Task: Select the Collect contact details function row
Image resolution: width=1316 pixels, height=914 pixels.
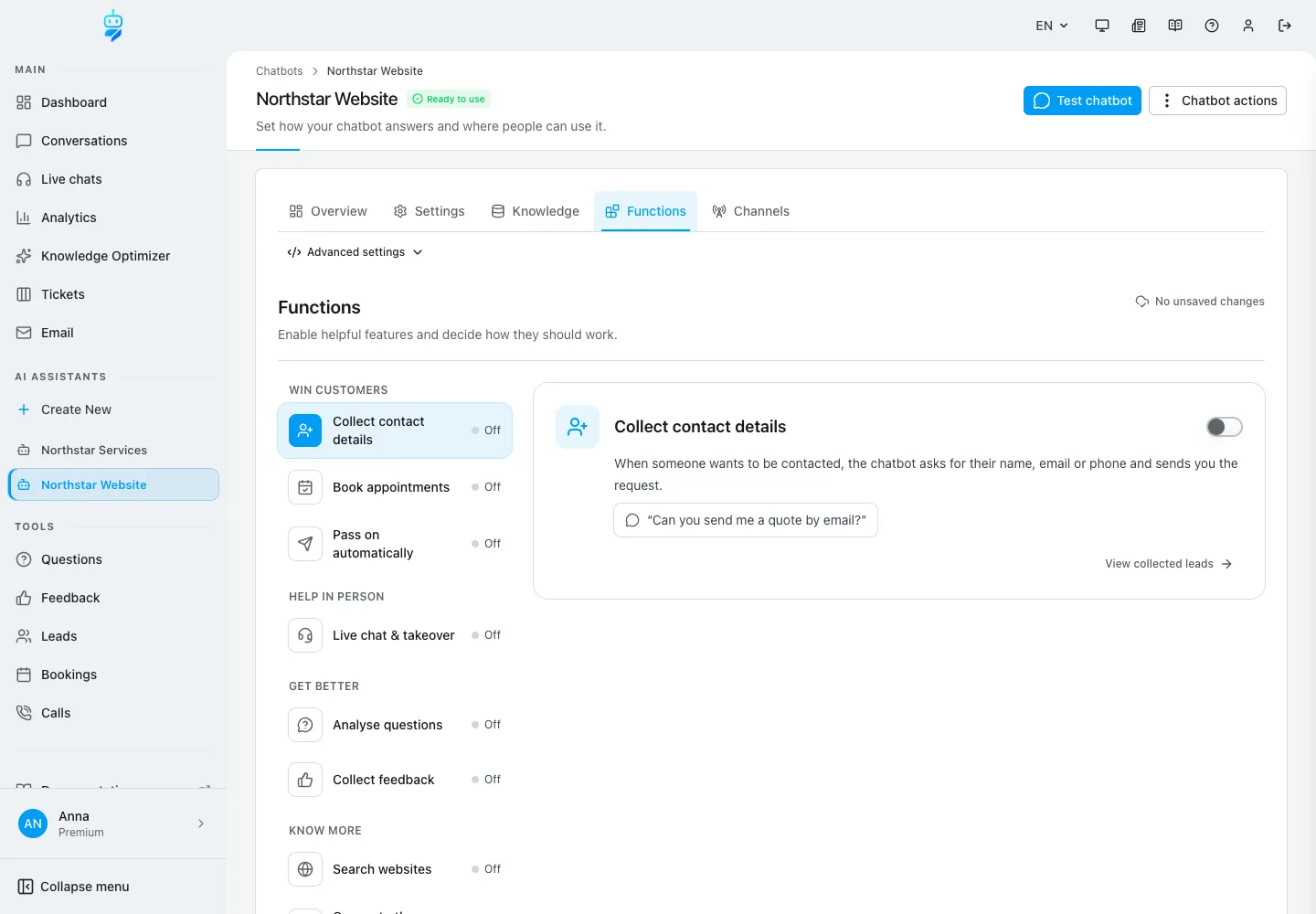Action: point(395,430)
